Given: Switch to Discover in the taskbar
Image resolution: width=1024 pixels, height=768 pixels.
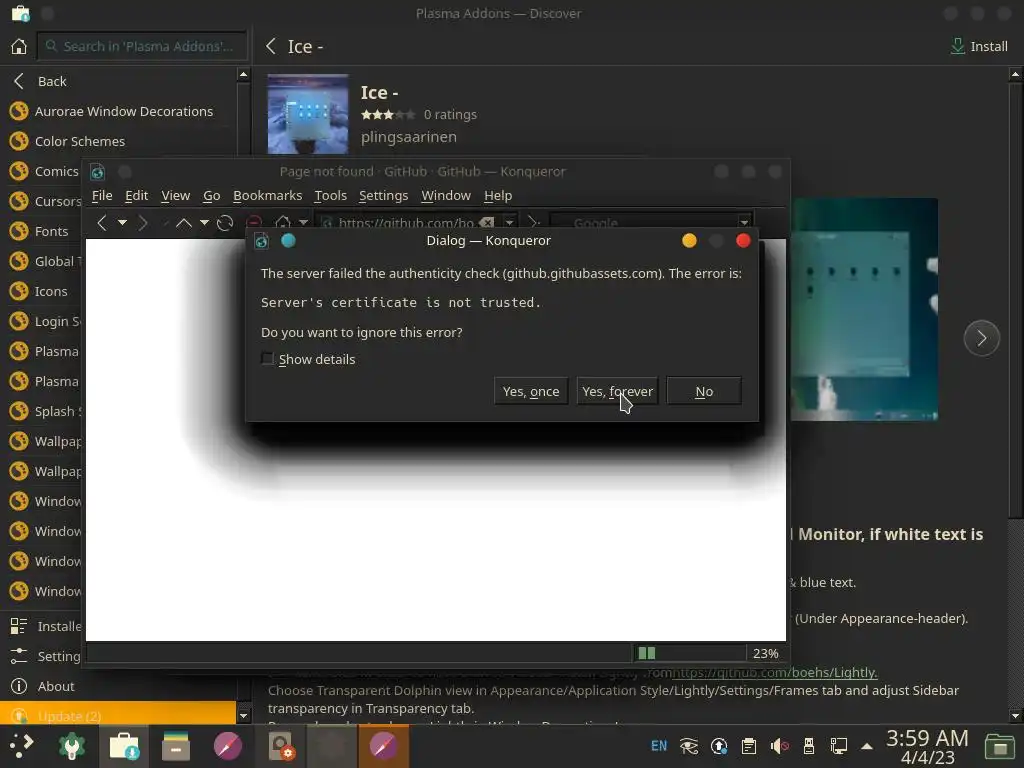Looking at the screenshot, I should click(x=124, y=746).
